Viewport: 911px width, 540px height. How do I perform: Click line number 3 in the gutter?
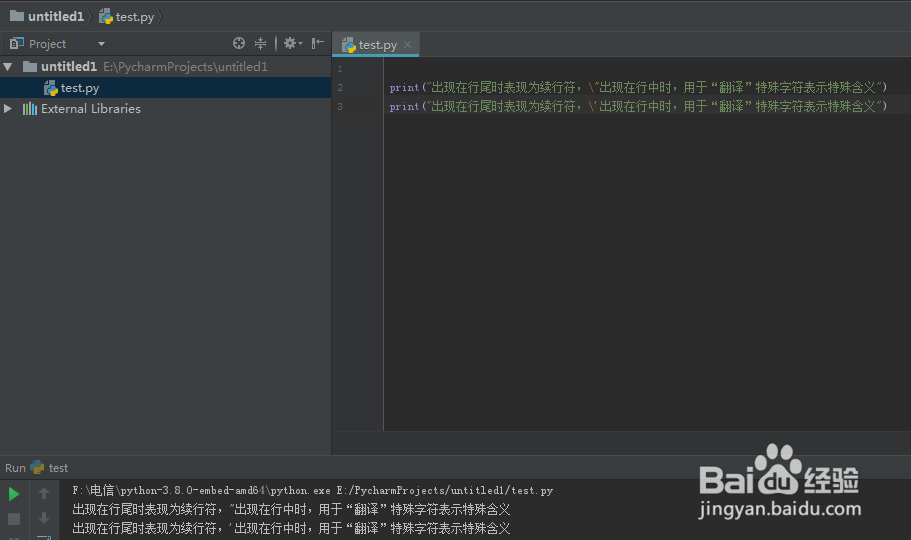click(340, 107)
